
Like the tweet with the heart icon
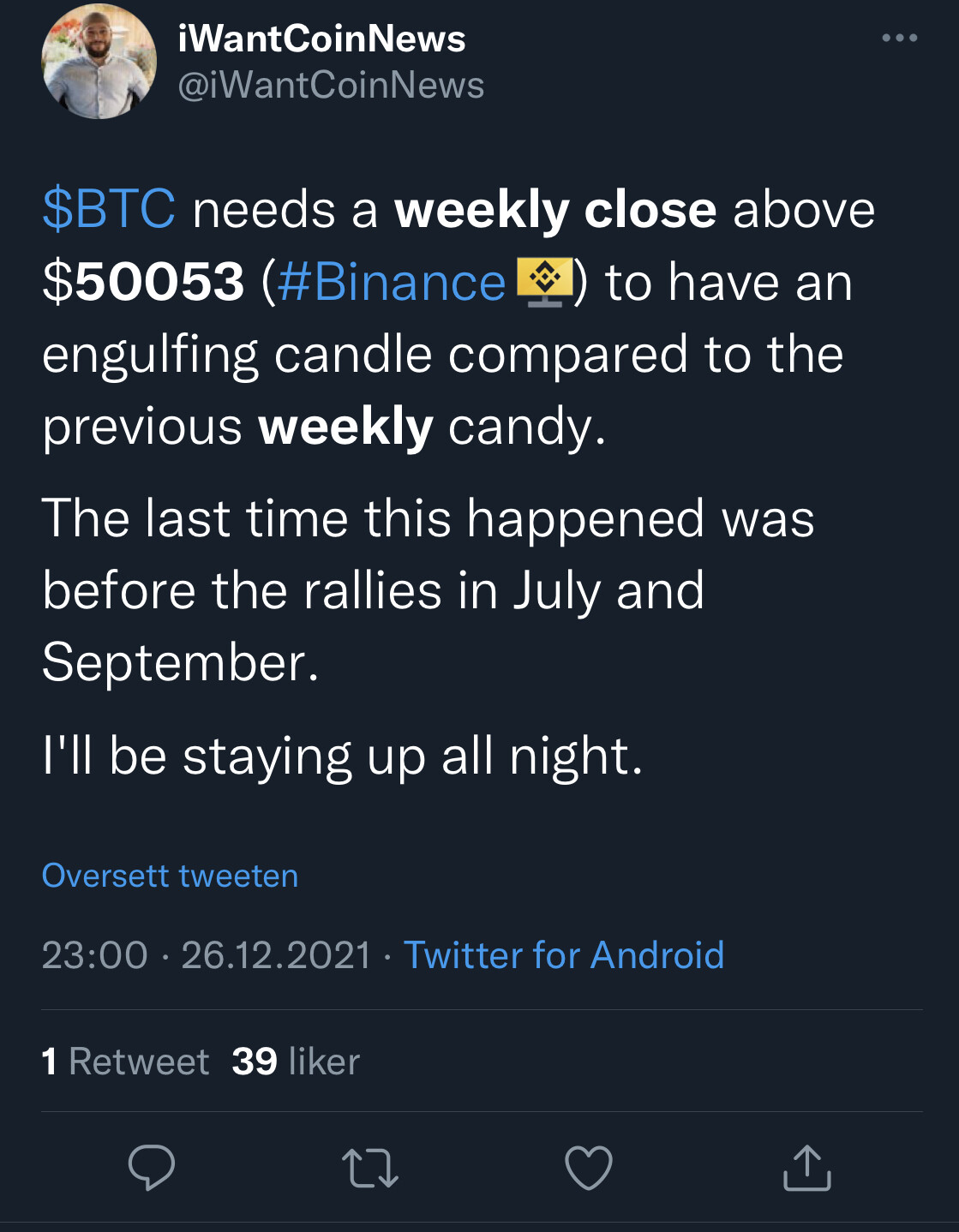click(x=589, y=1168)
